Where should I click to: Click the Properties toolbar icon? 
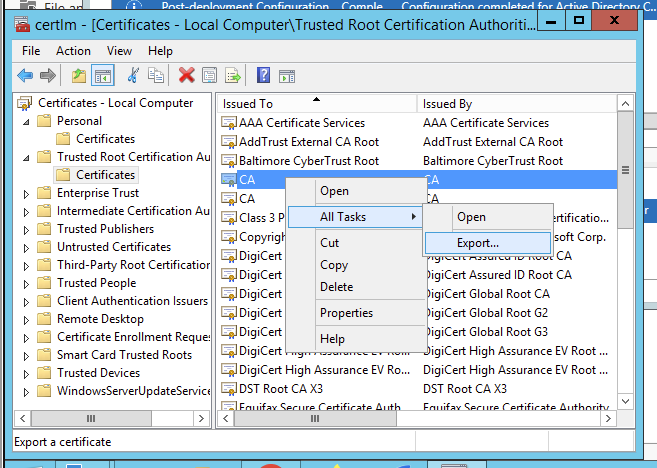click(x=210, y=76)
